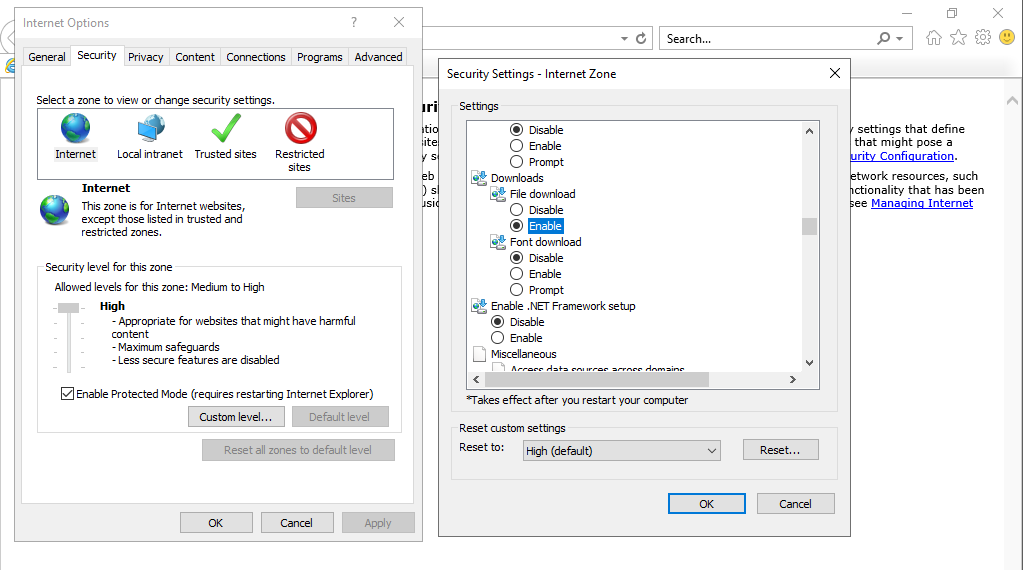Select Disable under File download

tap(517, 210)
